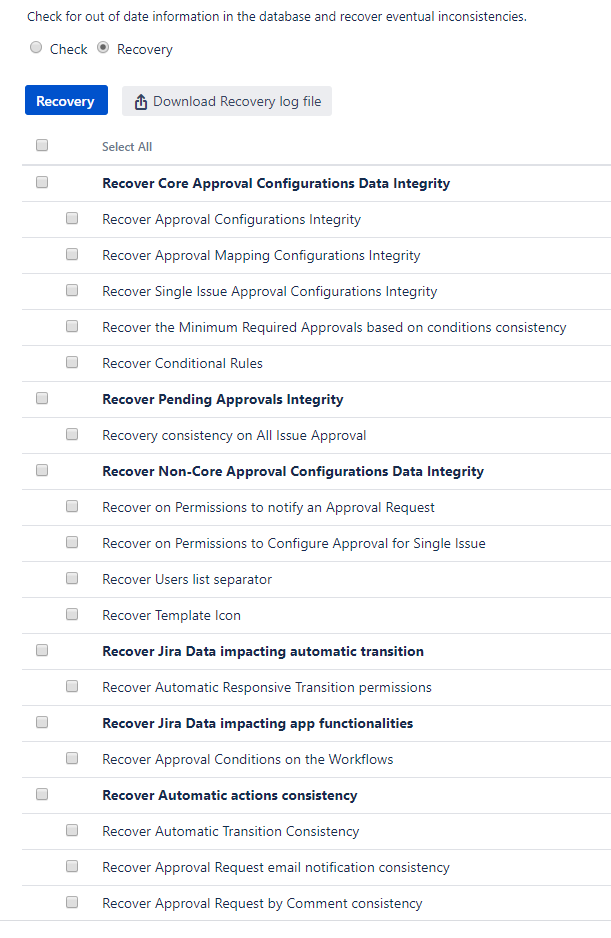Check Recover Approval Mapping Configurations Integrity
The image size is (611, 938).
pos(72,255)
